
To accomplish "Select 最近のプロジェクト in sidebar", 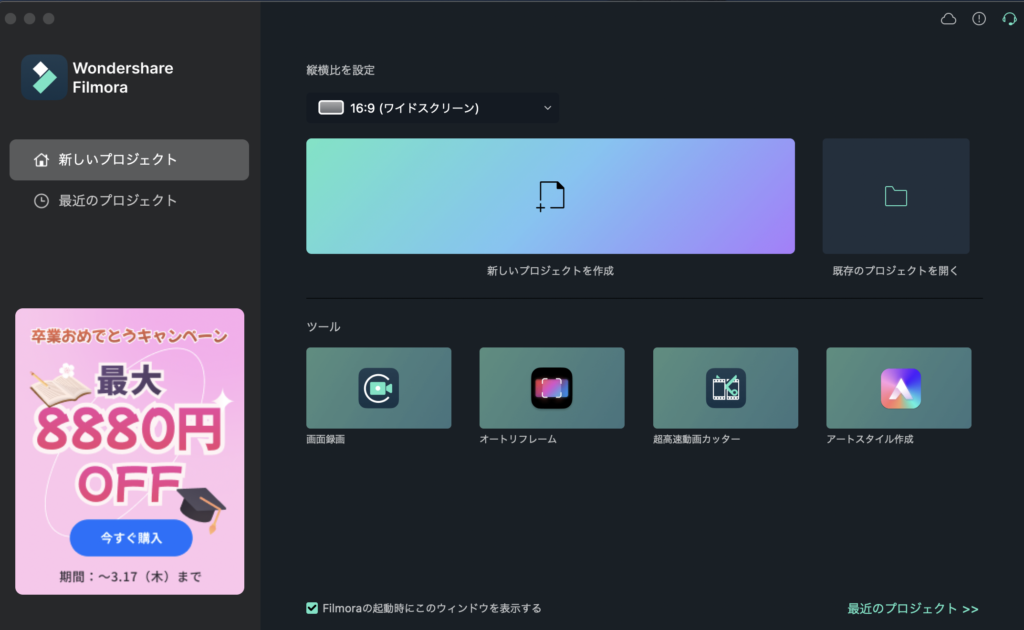I will [129, 201].
